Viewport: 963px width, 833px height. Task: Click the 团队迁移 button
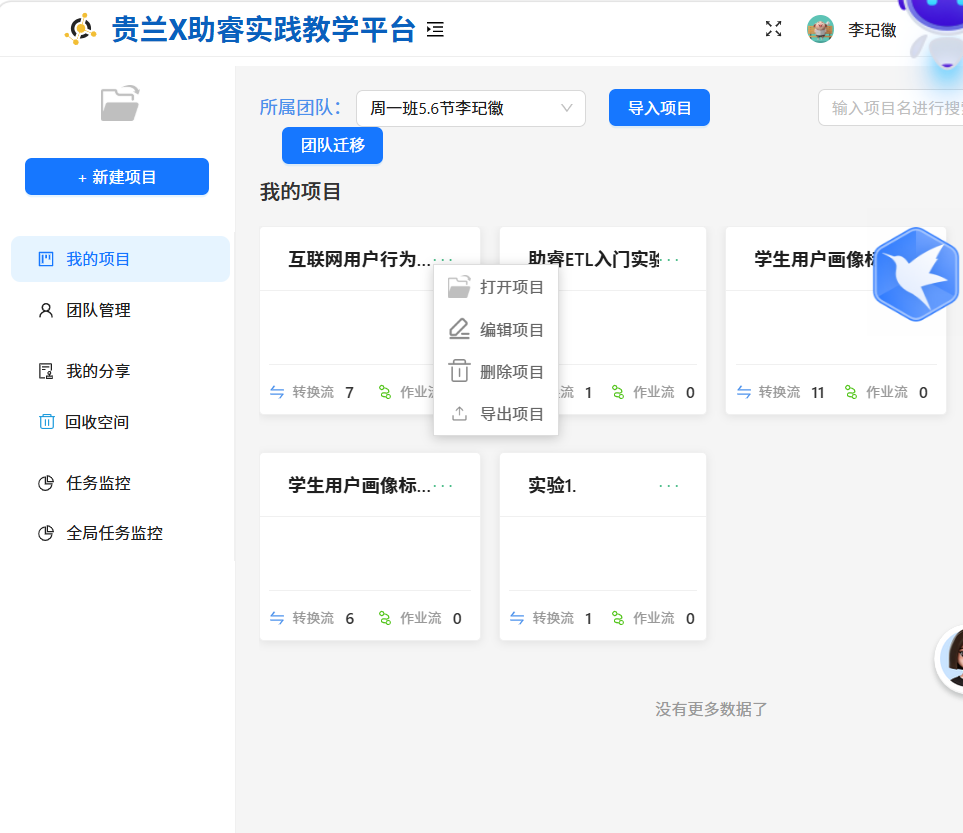pyautogui.click(x=332, y=145)
